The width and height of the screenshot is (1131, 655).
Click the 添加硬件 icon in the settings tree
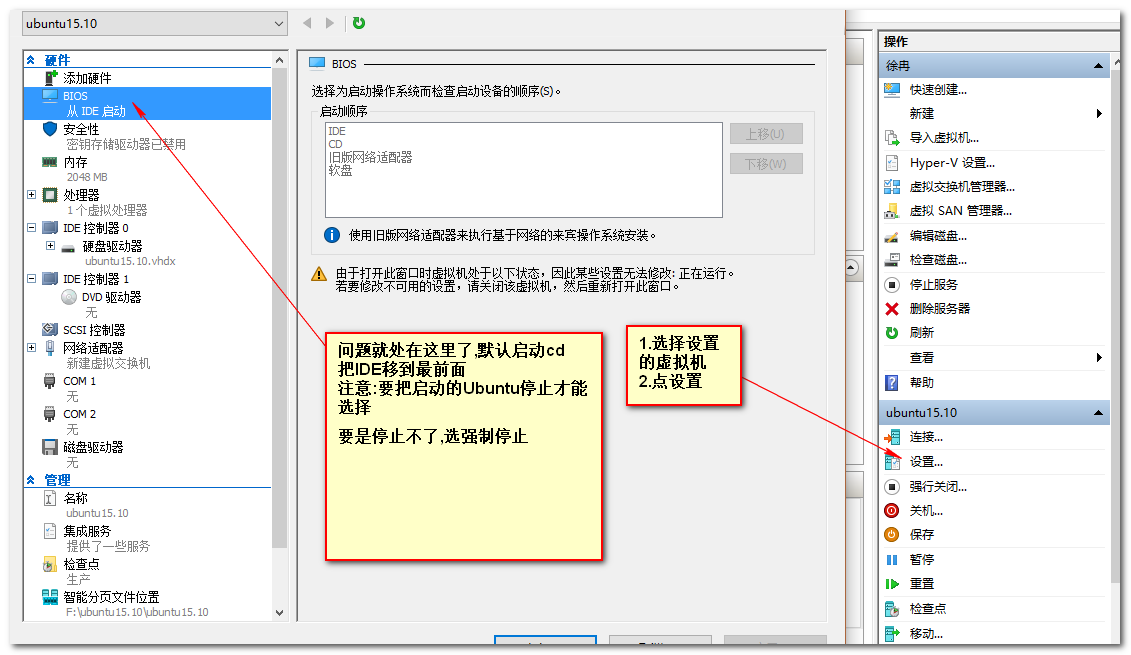pyautogui.click(x=50, y=78)
